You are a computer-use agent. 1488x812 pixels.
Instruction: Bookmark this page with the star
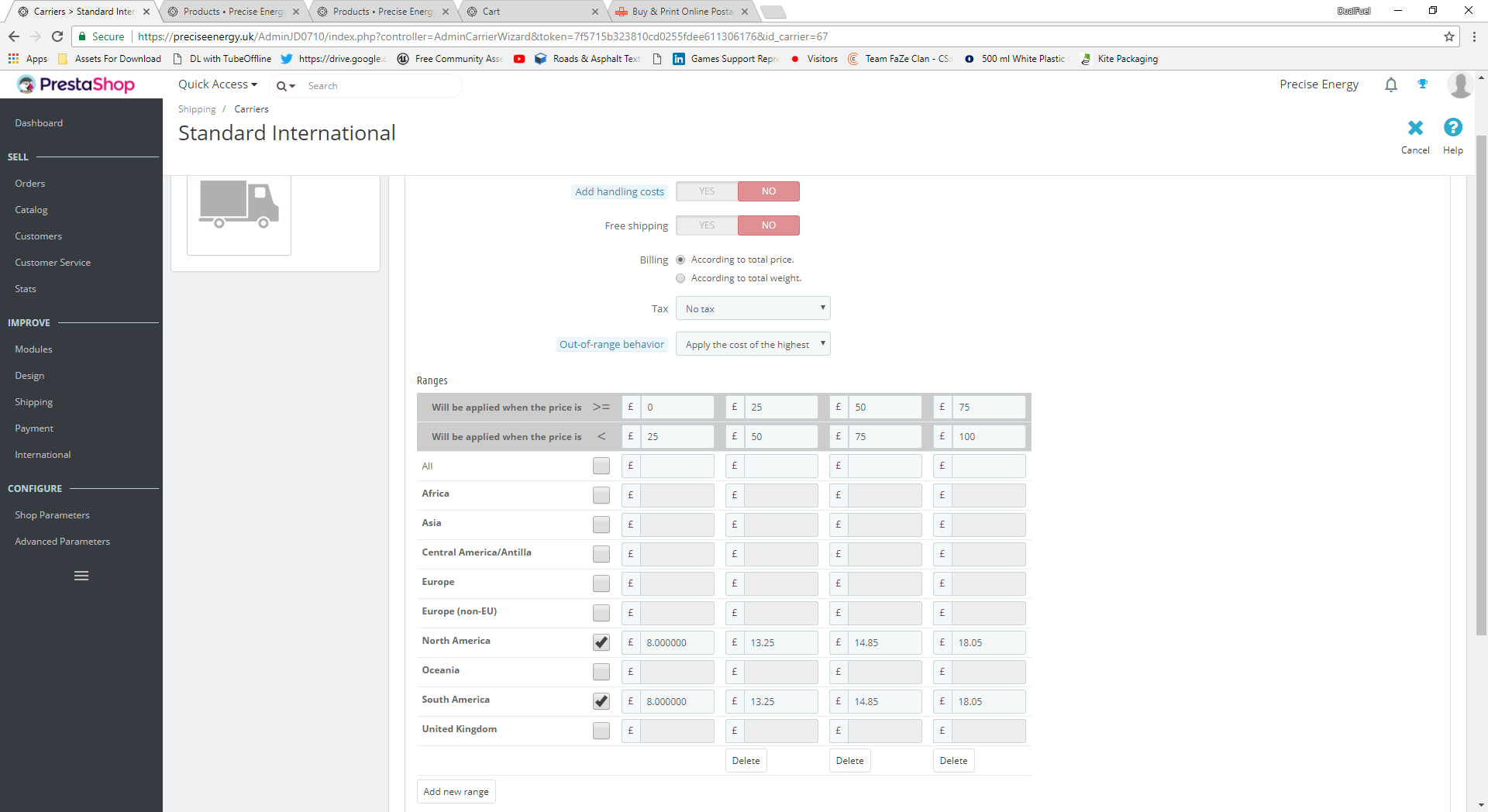tap(1449, 36)
